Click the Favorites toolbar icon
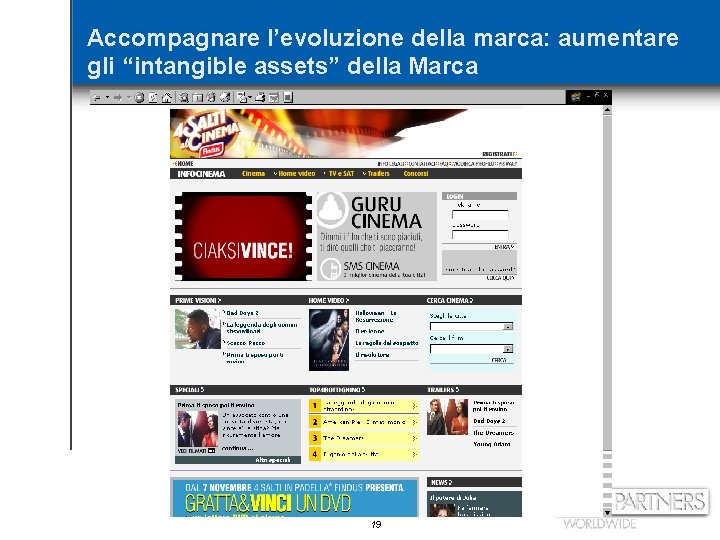 197,97
